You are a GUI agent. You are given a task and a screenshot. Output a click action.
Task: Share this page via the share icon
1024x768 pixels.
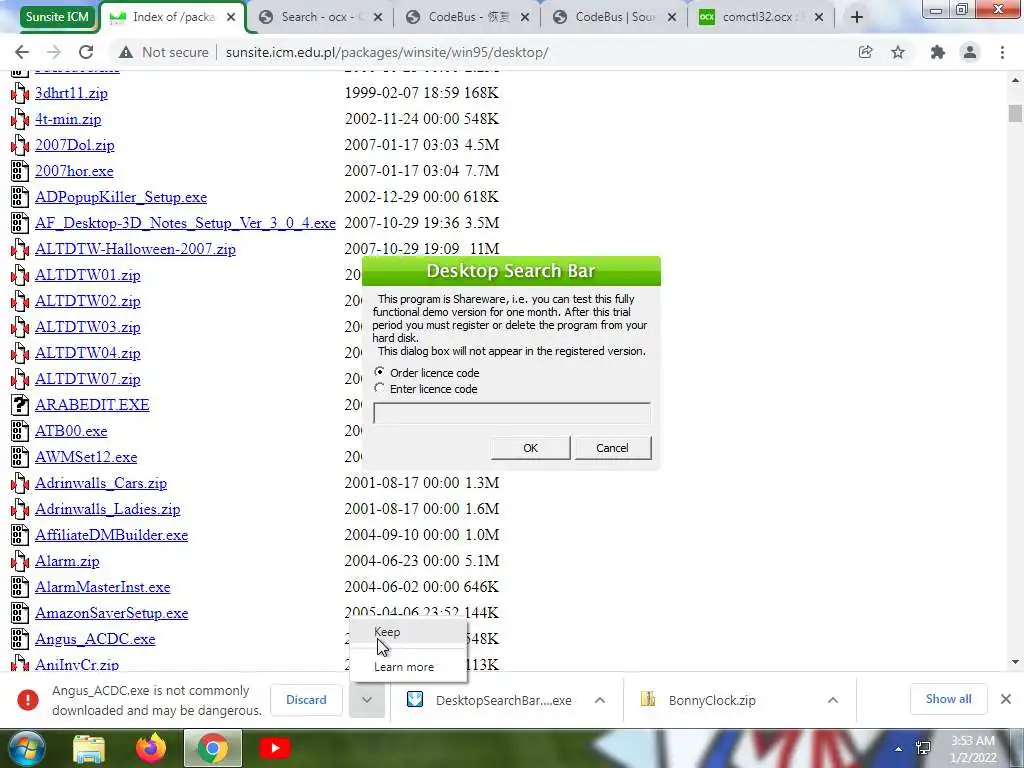(865, 52)
